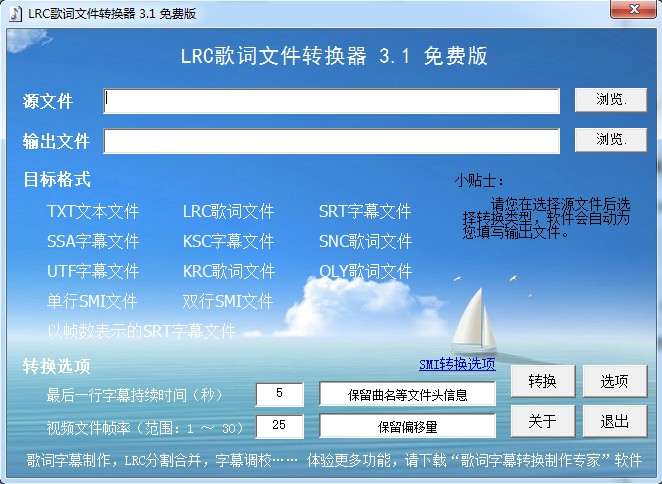The width and height of the screenshot is (662, 484).
Task: Select KSC字幕文件 target format
Action: pyautogui.click(x=228, y=241)
